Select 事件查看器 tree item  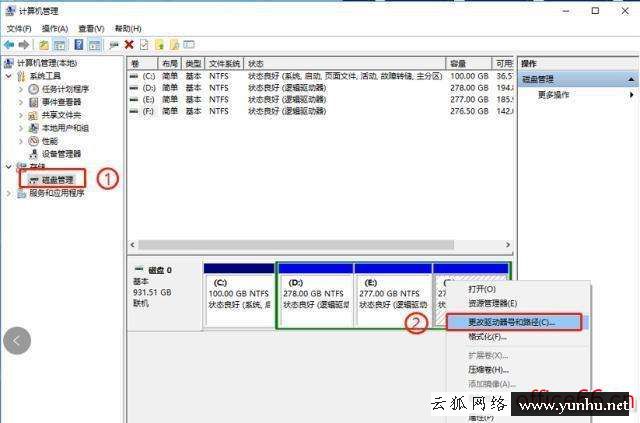[x=61, y=102]
